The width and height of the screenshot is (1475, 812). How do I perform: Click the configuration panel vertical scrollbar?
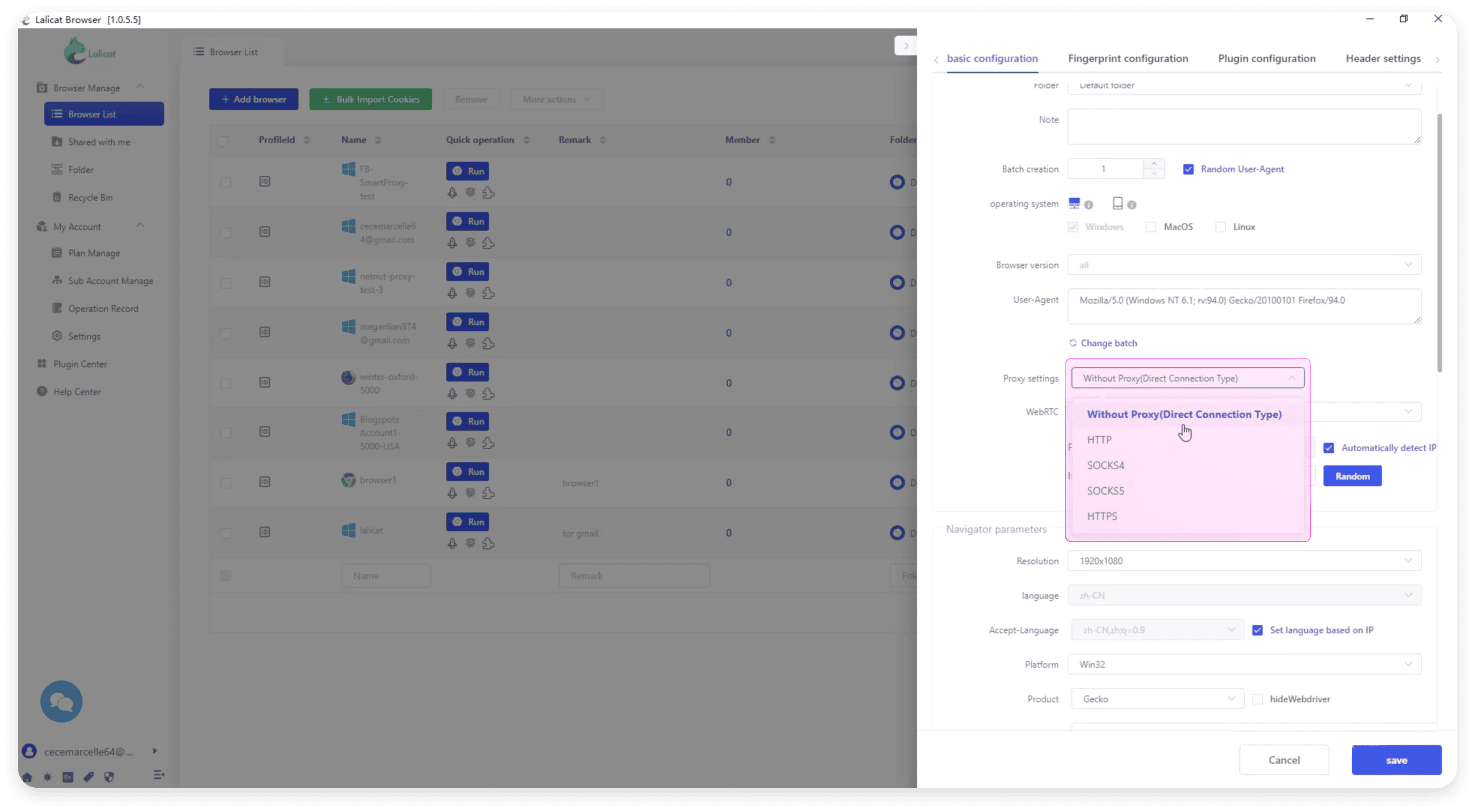(x=1440, y=242)
